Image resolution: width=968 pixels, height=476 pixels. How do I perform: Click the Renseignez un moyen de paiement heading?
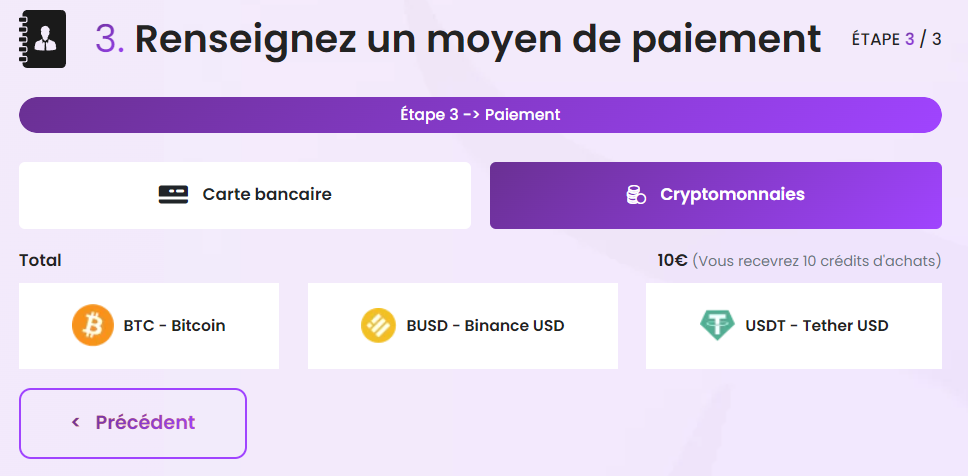pyautogui.click(x=478, y=39)
